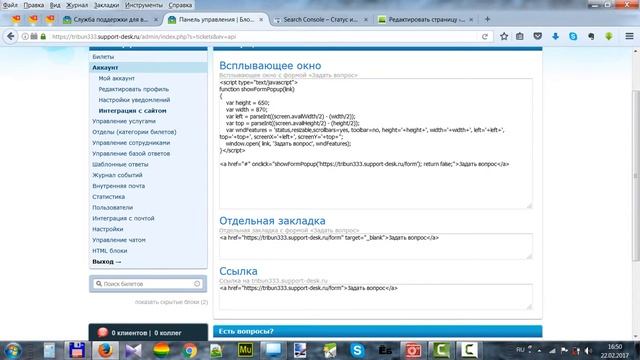Viewport: 640px width, 360px height.
Task: Open the Журнал menu
Action: 77,5
